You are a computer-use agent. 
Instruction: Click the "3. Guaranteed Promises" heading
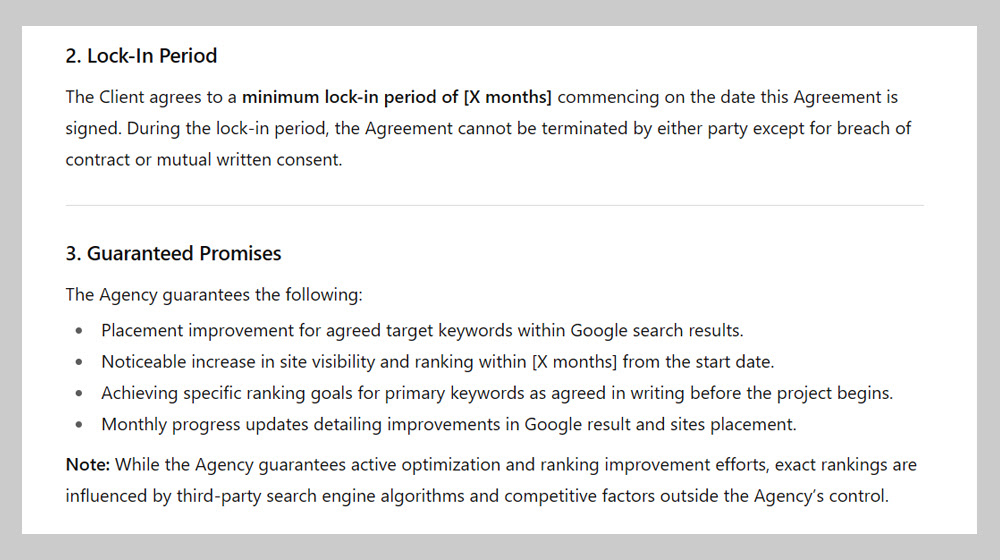click(173, 254)
